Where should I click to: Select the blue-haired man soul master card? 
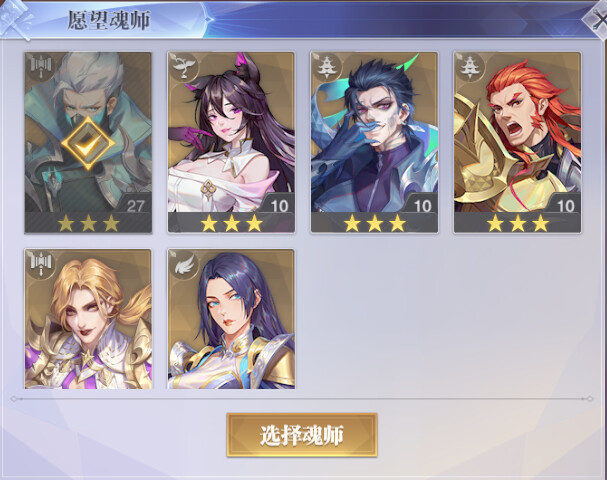(x=374, y=142)
